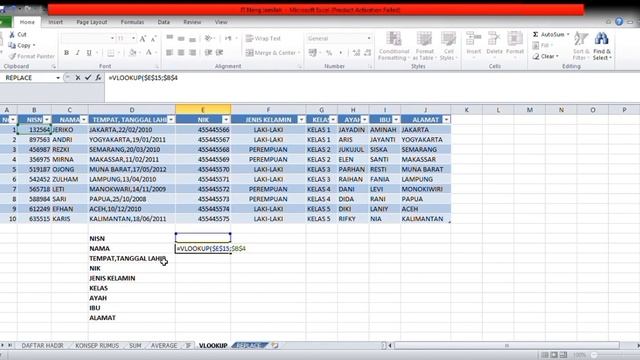Open the JENIS KELAMIN filter dropdown

(301, 120)
